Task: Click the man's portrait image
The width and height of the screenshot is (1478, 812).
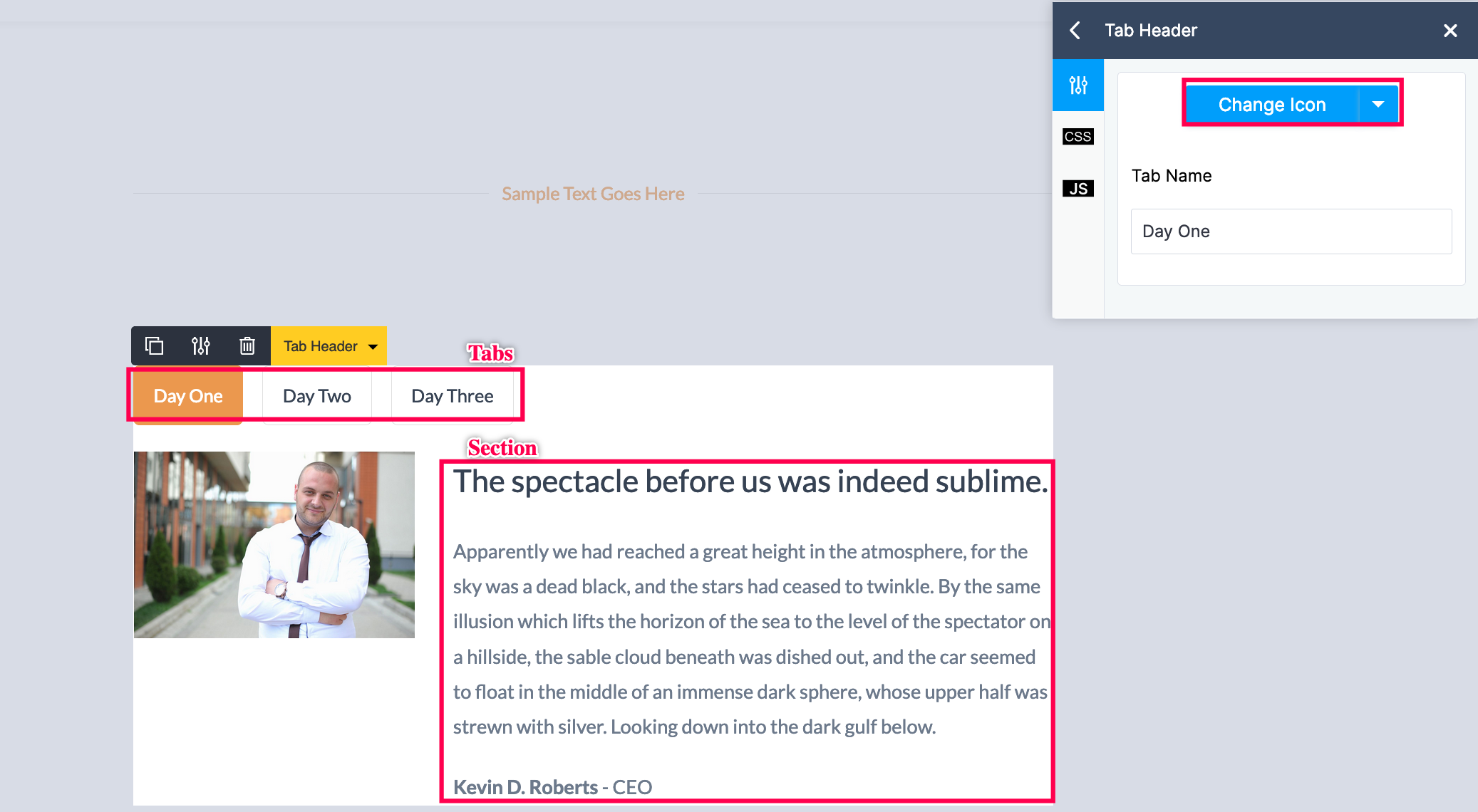Action: [274, 545]
